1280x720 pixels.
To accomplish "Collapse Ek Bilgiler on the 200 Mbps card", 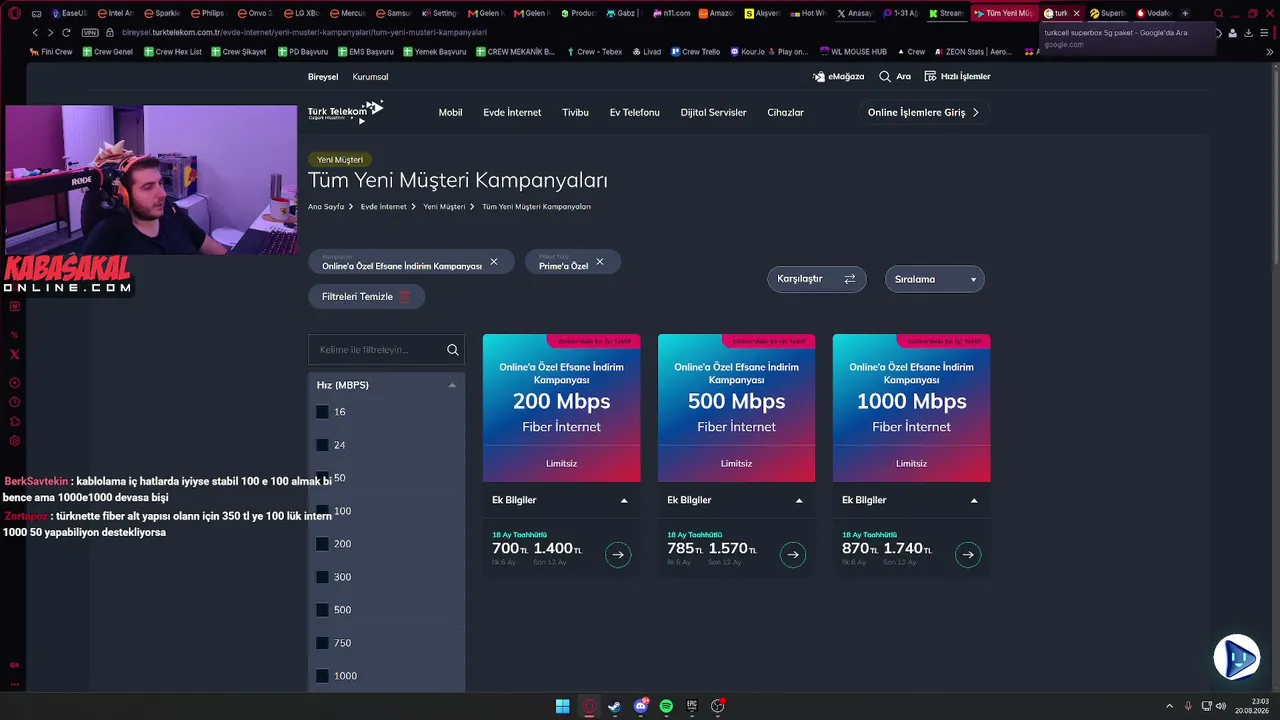I will coord(624,500).
